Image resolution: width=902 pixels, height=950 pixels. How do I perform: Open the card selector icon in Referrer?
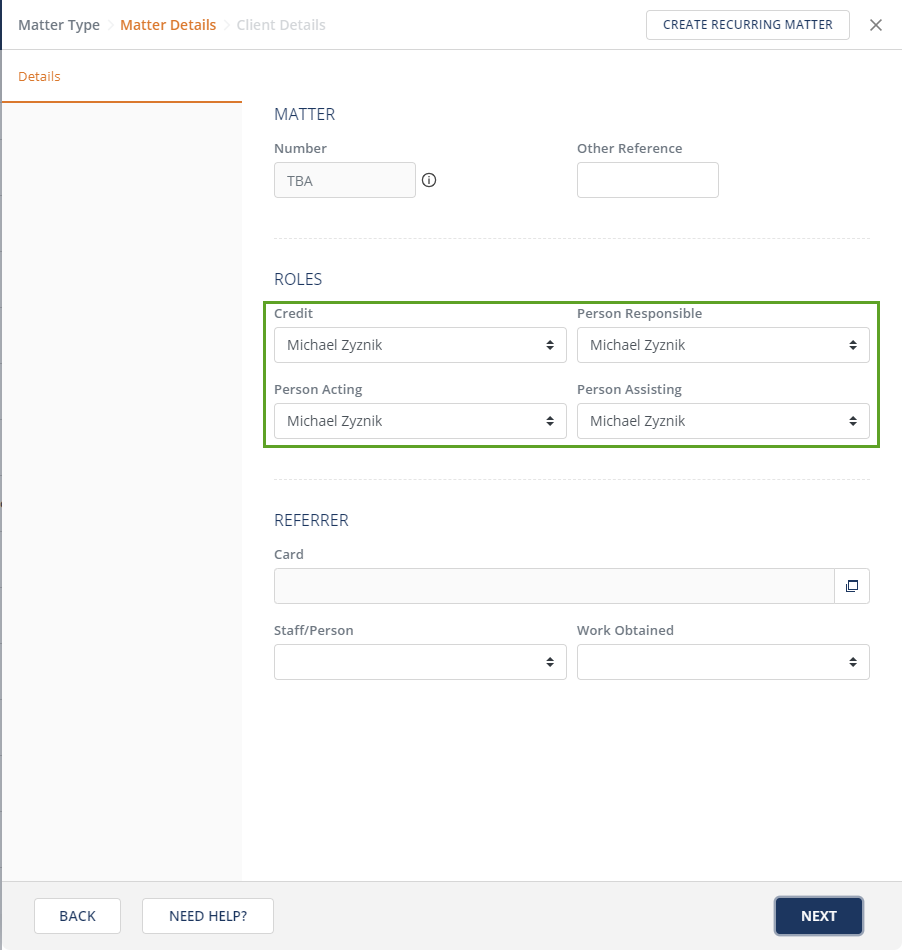click(x=852, y=586)
